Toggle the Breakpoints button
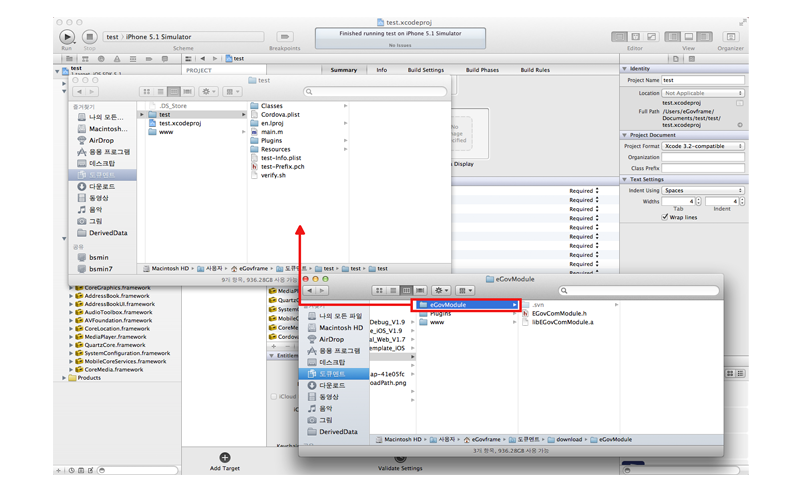The height and width of the screenshot is (500, 800). click(284, 37)
